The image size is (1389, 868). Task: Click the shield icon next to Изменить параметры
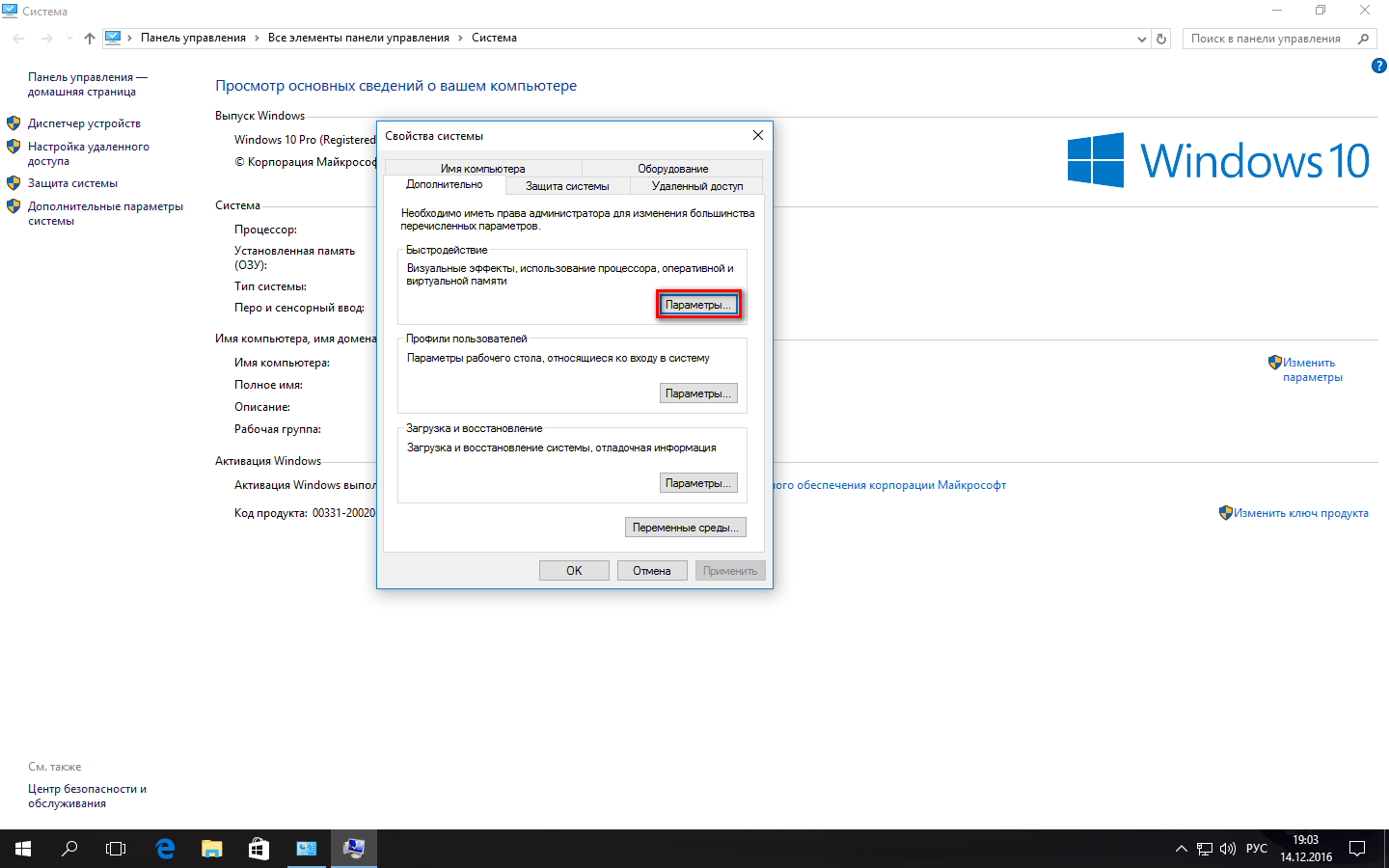(1275, 363)
